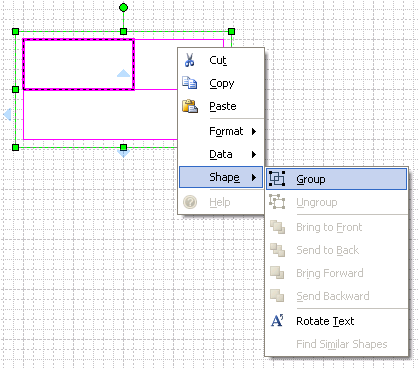The height and width of the screenshot is (368, 418).
Task: Open the Shape submenu
Action: pyautogui.click(x=221, y=177)
